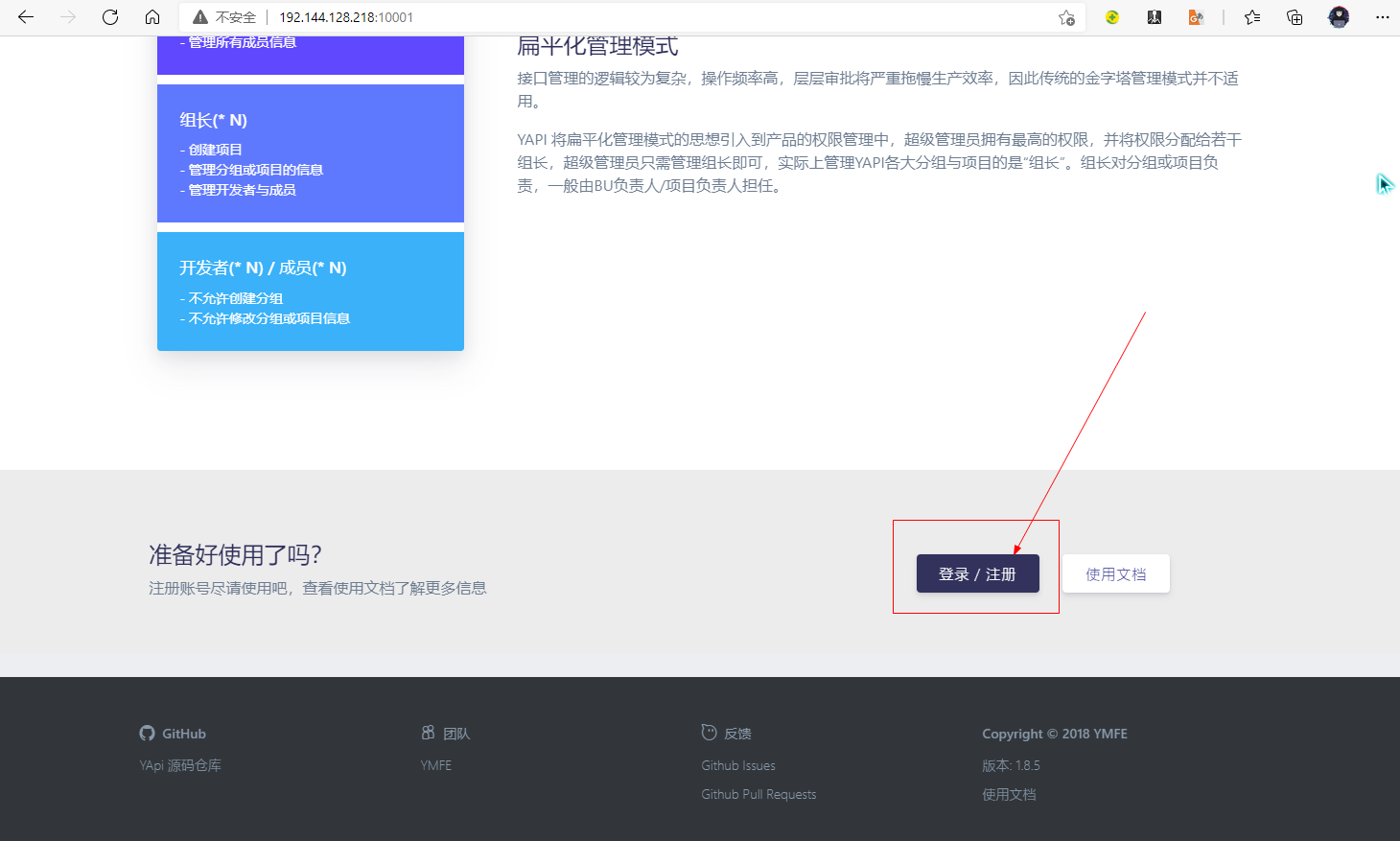Open browser settings and more menu
Screen dimensions: 1400x841
(x=1382, y=17)
